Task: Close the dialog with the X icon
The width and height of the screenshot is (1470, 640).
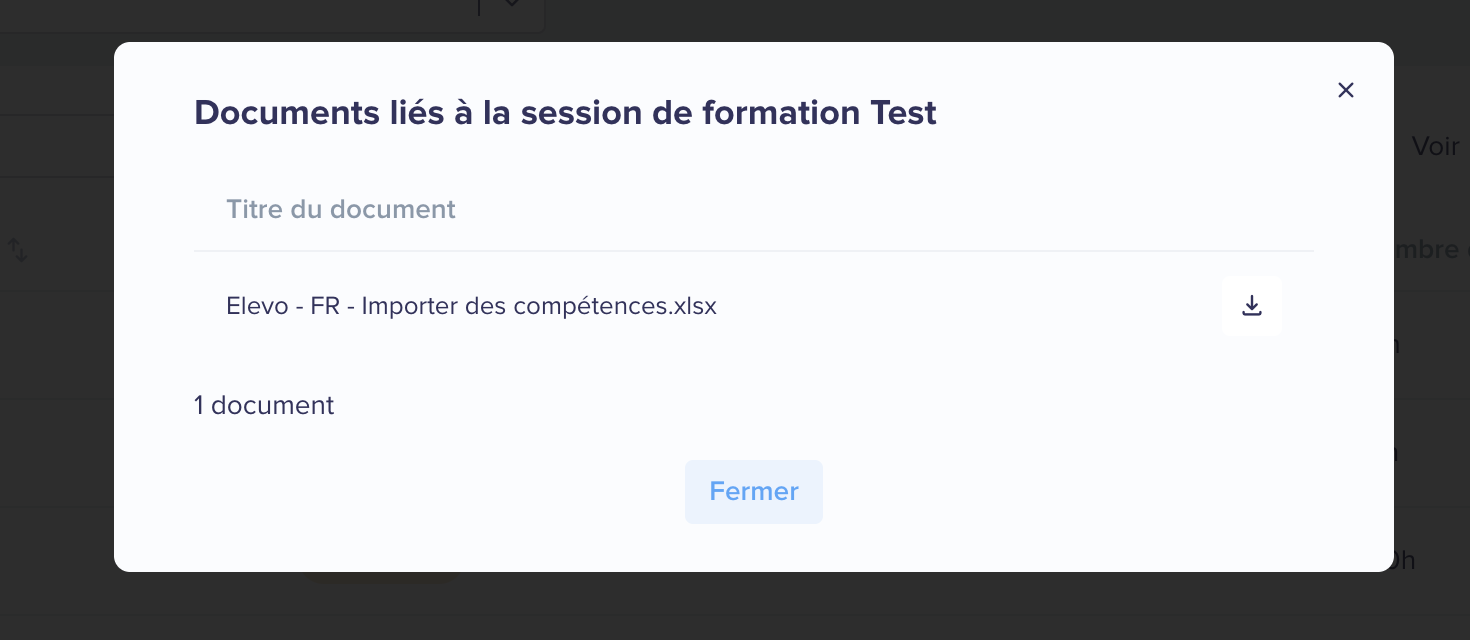Action: [x=1346, y=90]
